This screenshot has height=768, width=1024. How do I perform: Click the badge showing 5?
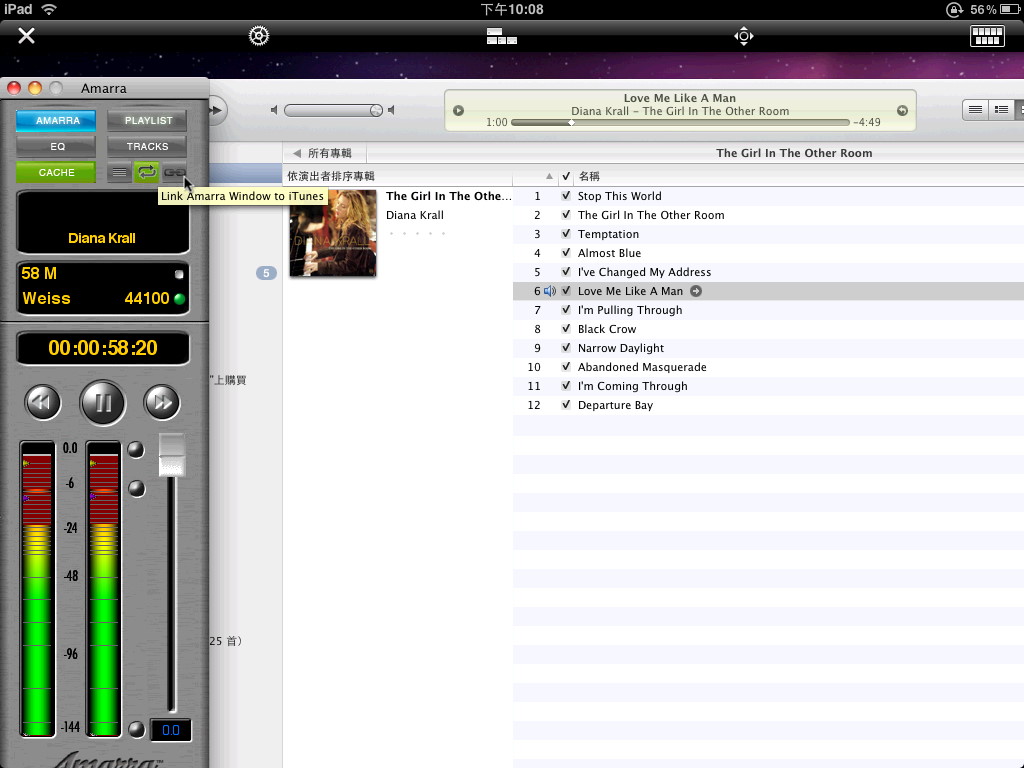266,273
